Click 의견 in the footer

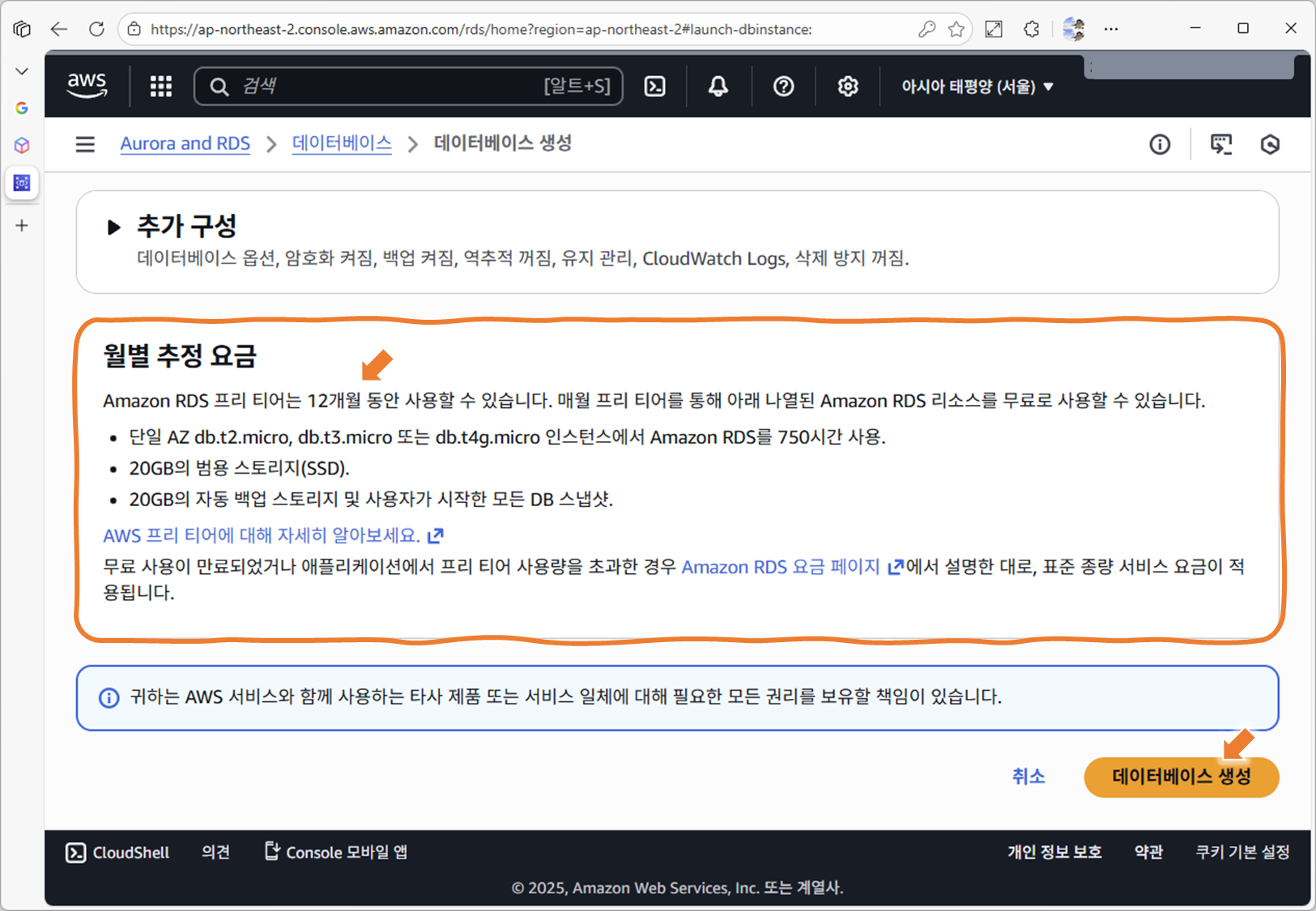[215, 852]
